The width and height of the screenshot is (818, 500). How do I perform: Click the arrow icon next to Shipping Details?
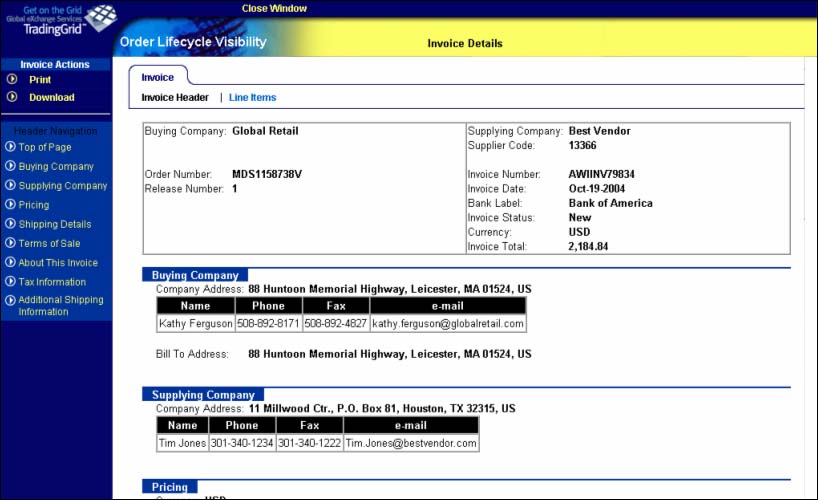(10, 224)
